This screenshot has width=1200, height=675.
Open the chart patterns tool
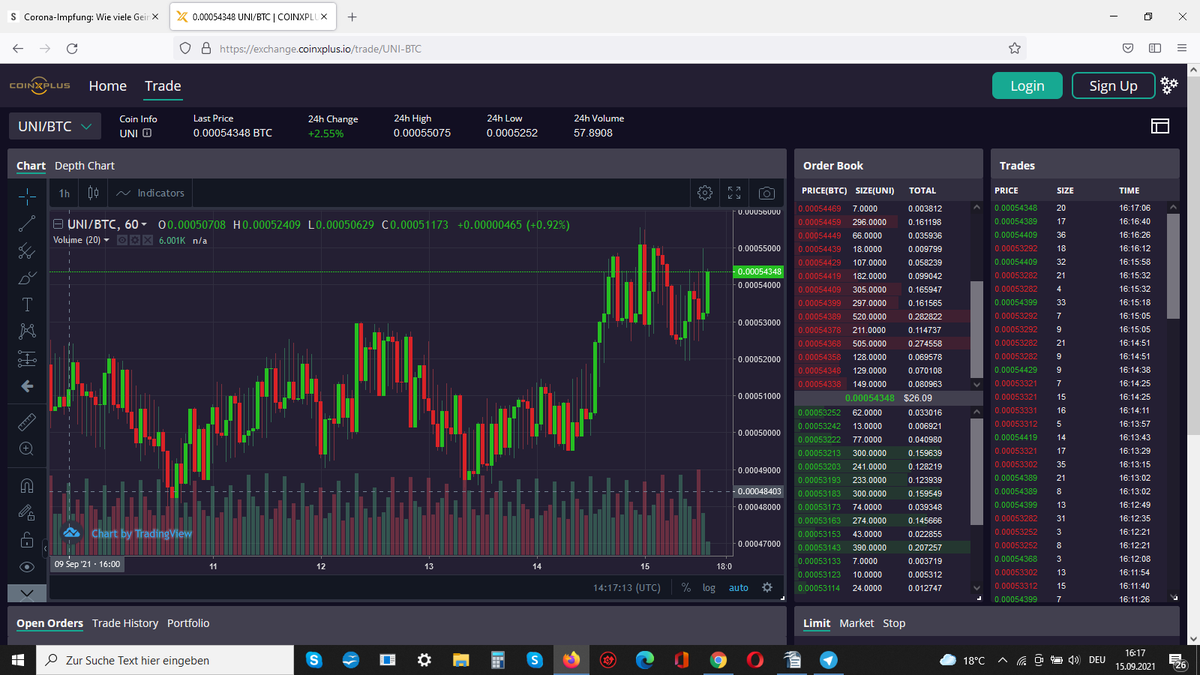[x=28, y=331]
